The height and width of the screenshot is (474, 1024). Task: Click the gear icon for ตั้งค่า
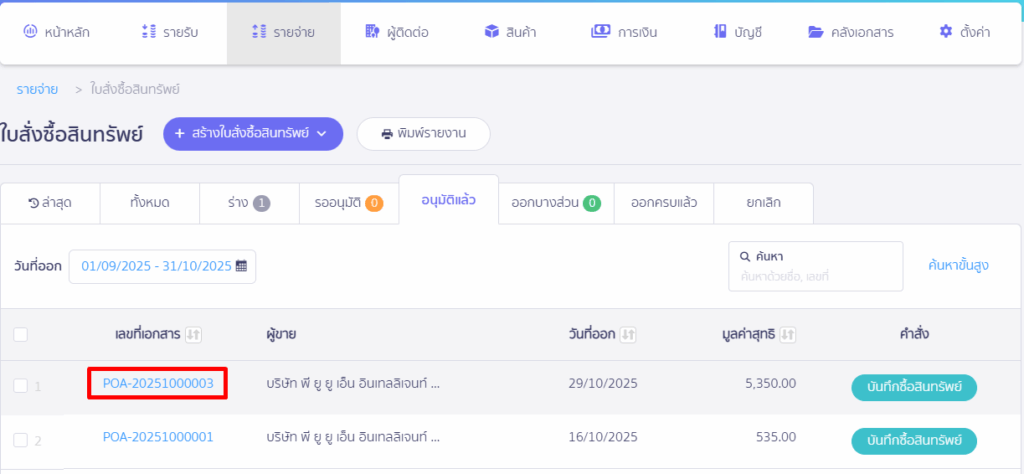[x=946, y=32]
